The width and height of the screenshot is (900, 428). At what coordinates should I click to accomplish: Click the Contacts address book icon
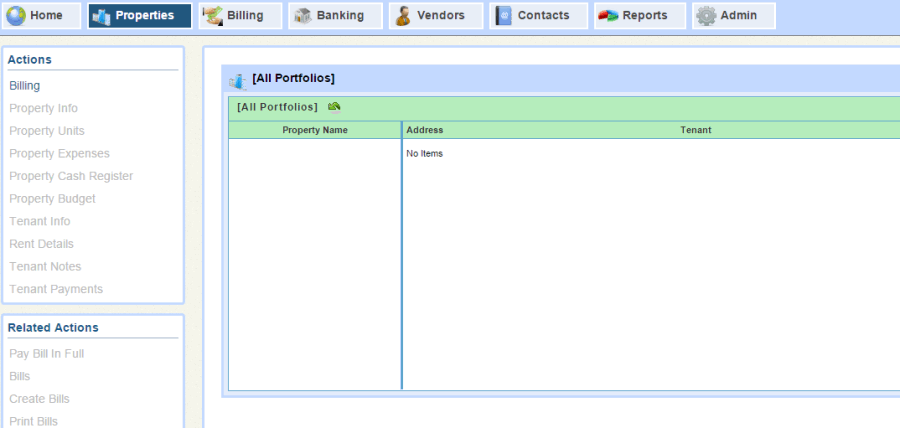pos(503,15)
